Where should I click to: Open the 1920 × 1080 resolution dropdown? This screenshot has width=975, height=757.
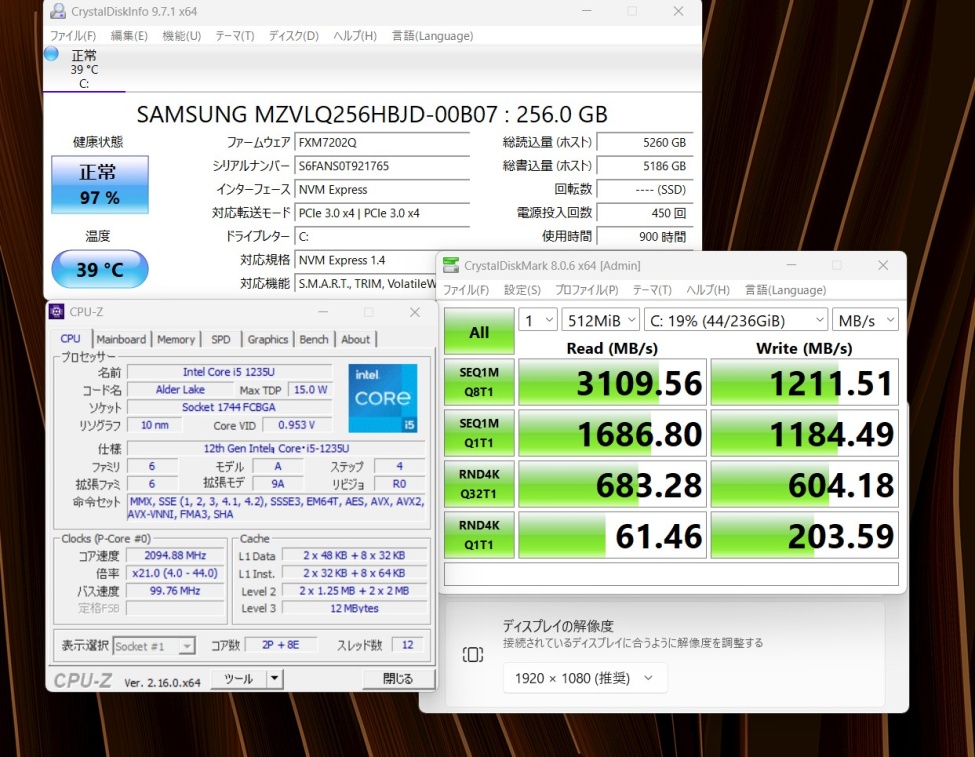(584, 678)
